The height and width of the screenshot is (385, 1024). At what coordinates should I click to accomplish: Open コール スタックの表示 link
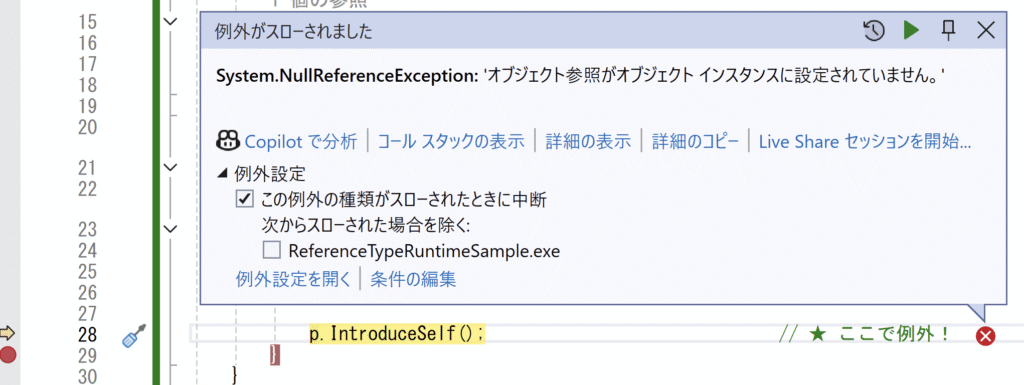pyautogui.click(x=451, y=141)
